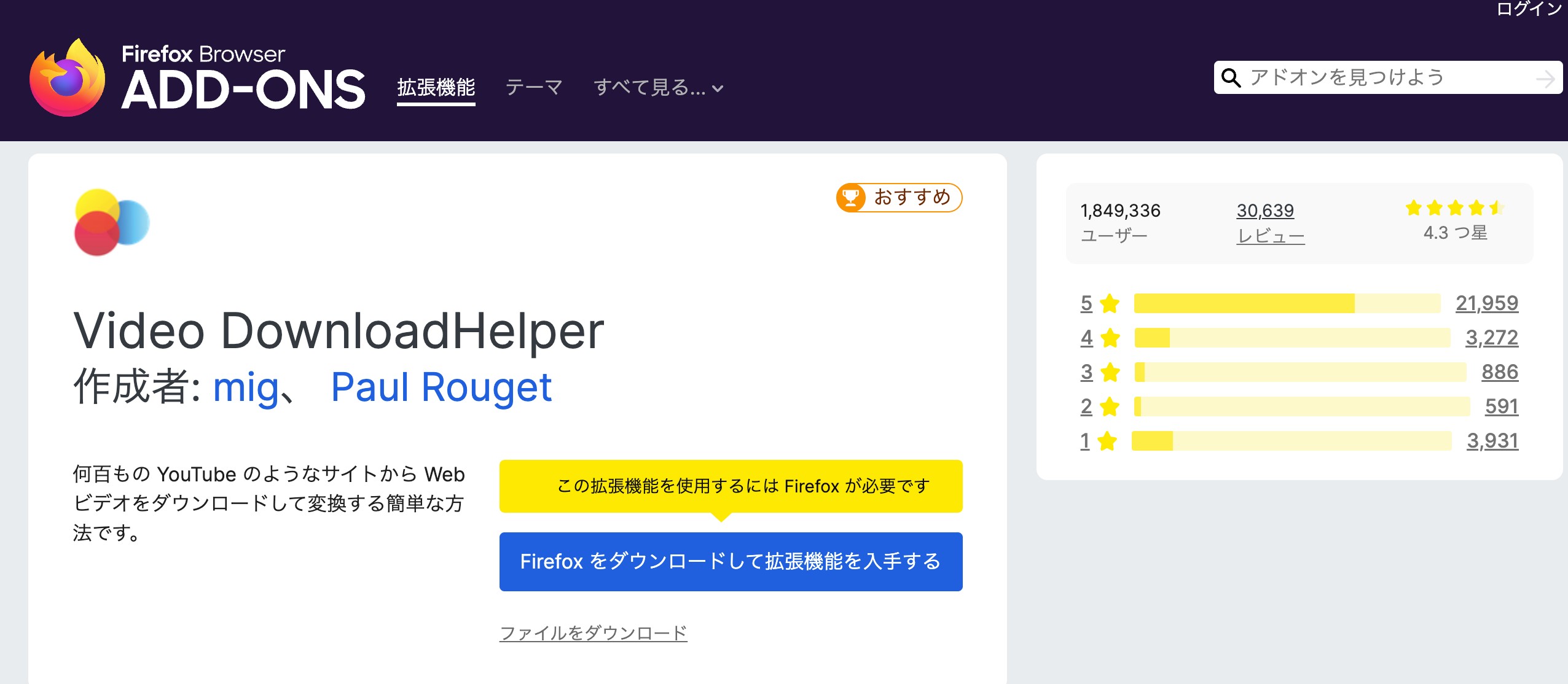
Task: Click the Firefox をダウンロードして拡張機能を入手する button
Action: click(731, 561)
